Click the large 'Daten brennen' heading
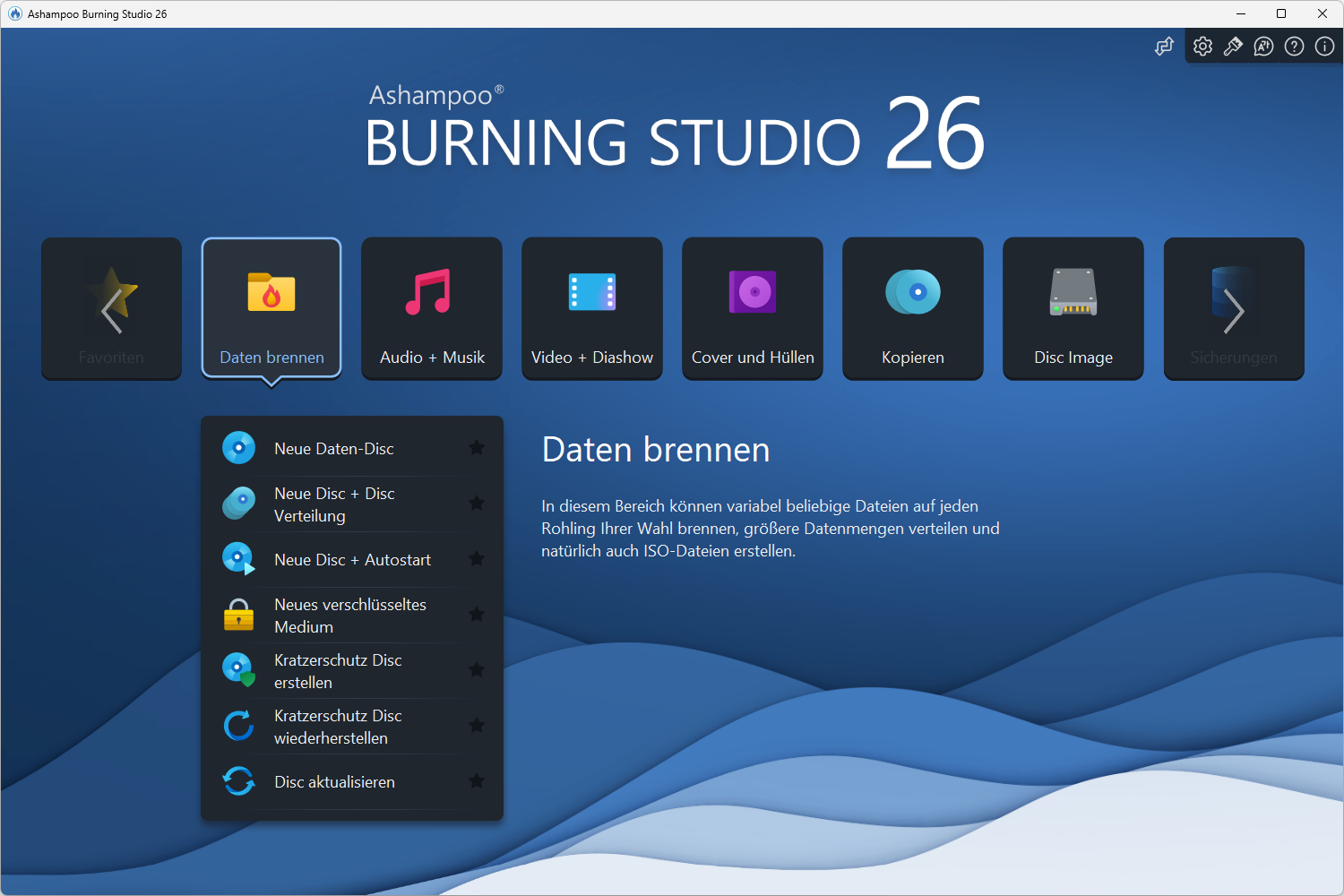Viewport: 1344px width, 896px height. (x=656, y=450)
